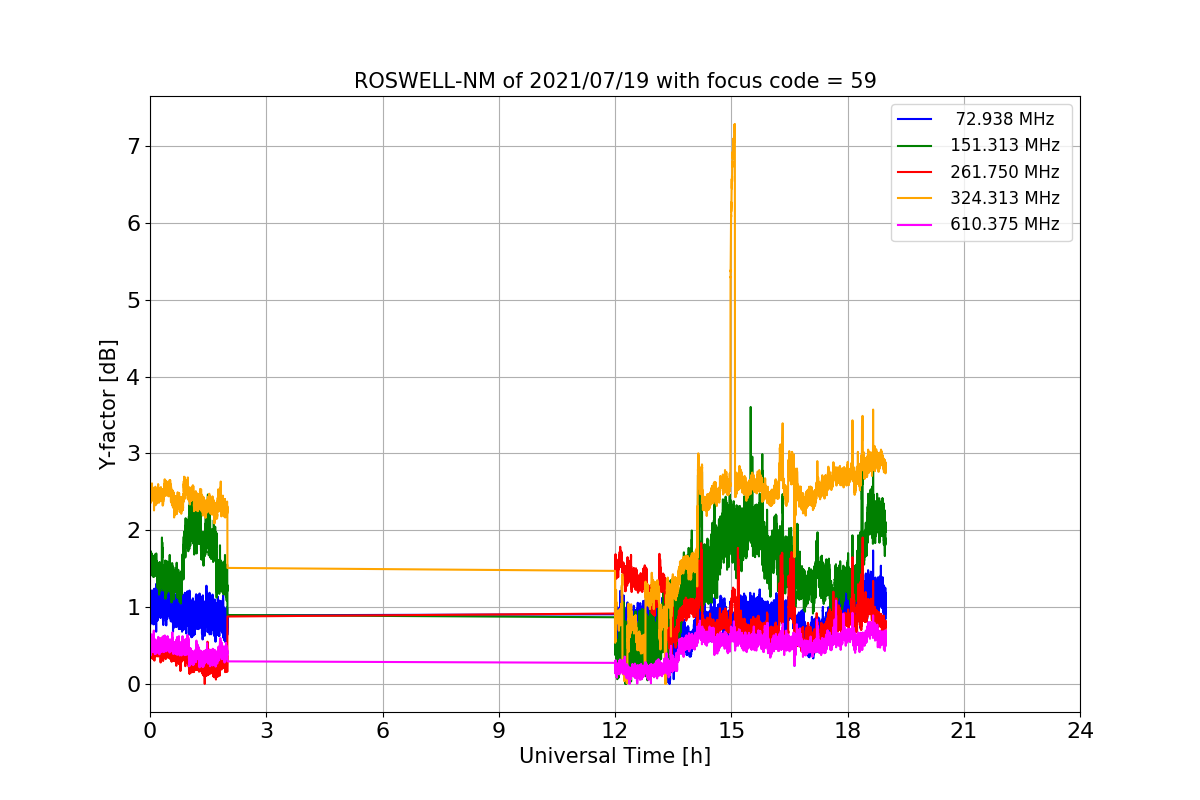The width and height of the screenshot is (1200, 800).
Task: Click the magenta legend line sample
Action: click(x=915, y=225)
